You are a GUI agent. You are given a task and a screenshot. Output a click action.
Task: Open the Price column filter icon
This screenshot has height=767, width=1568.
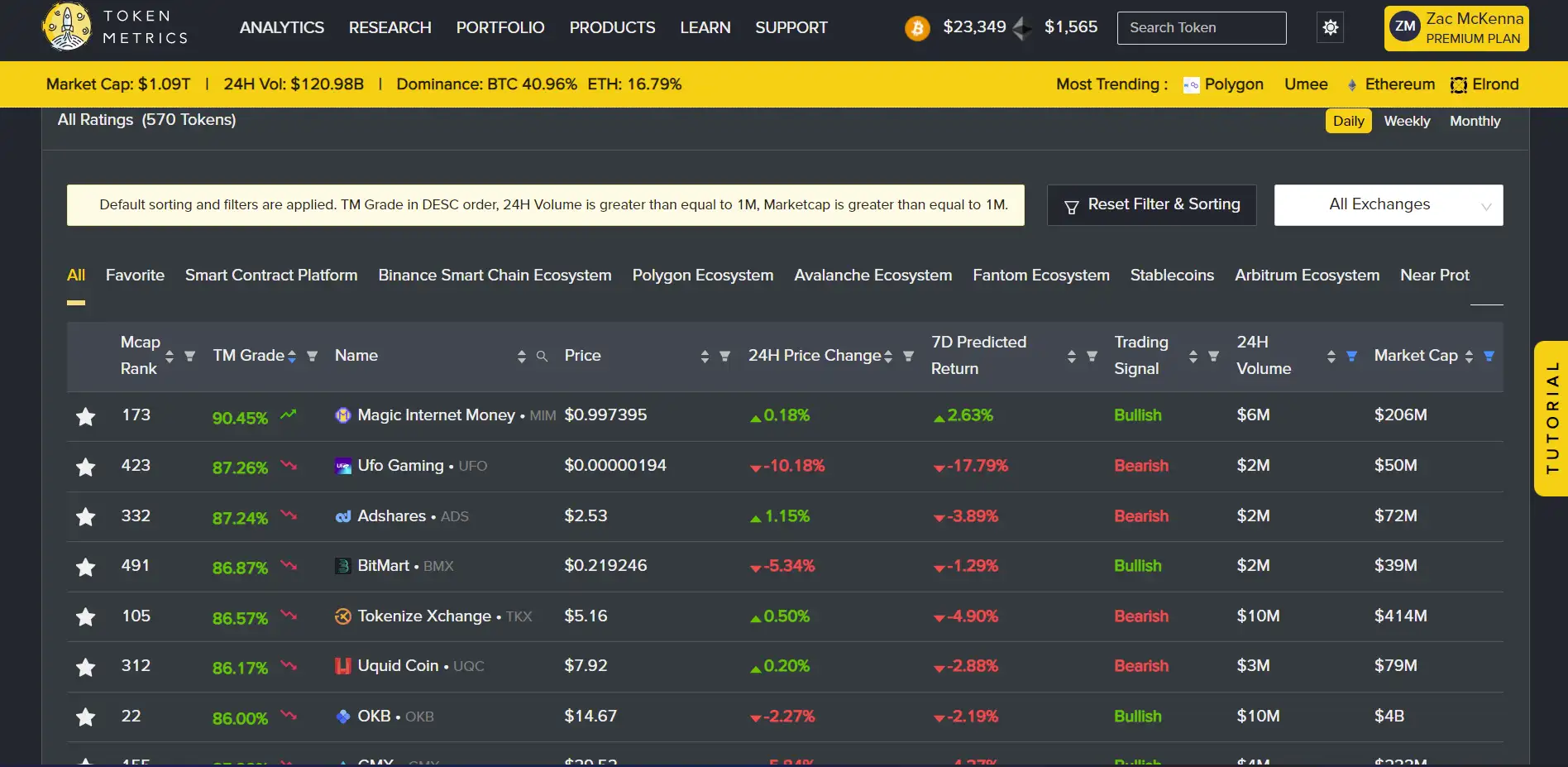(x=724, y=357)
